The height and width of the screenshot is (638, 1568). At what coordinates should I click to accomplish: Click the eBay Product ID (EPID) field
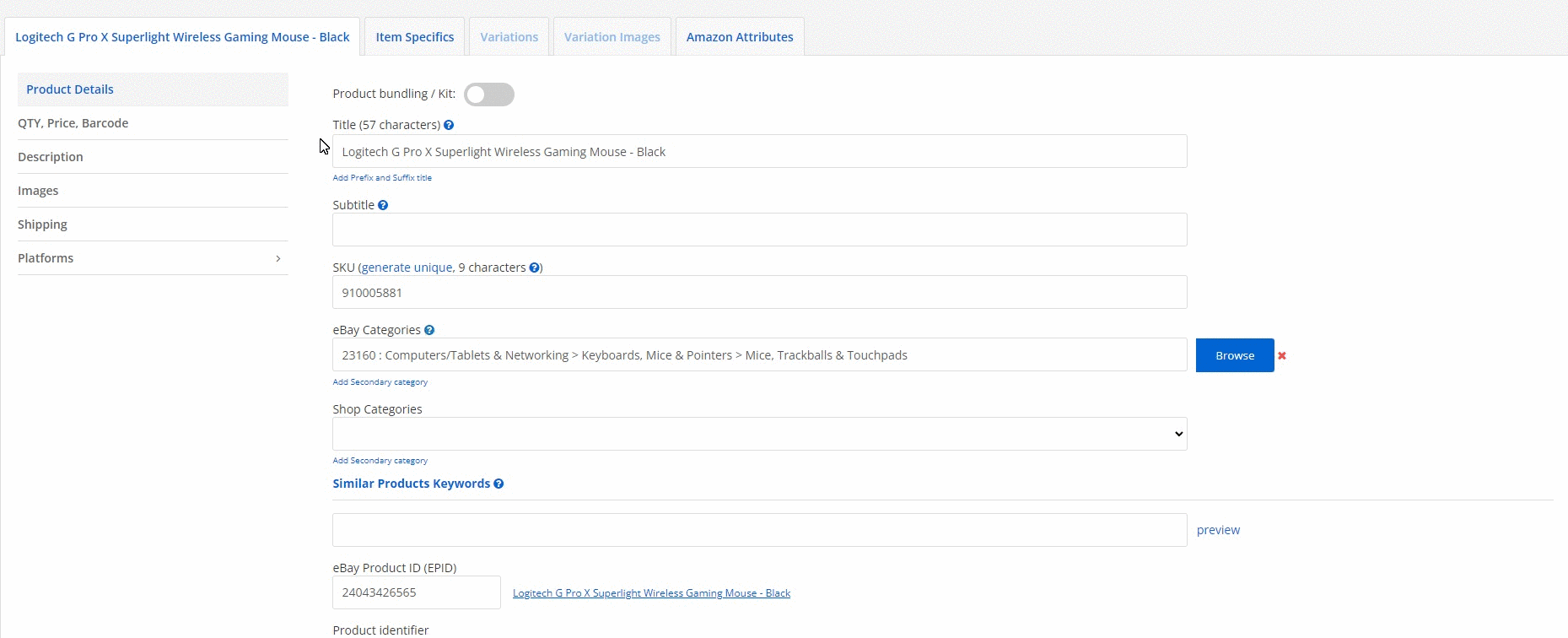(417, 592)
